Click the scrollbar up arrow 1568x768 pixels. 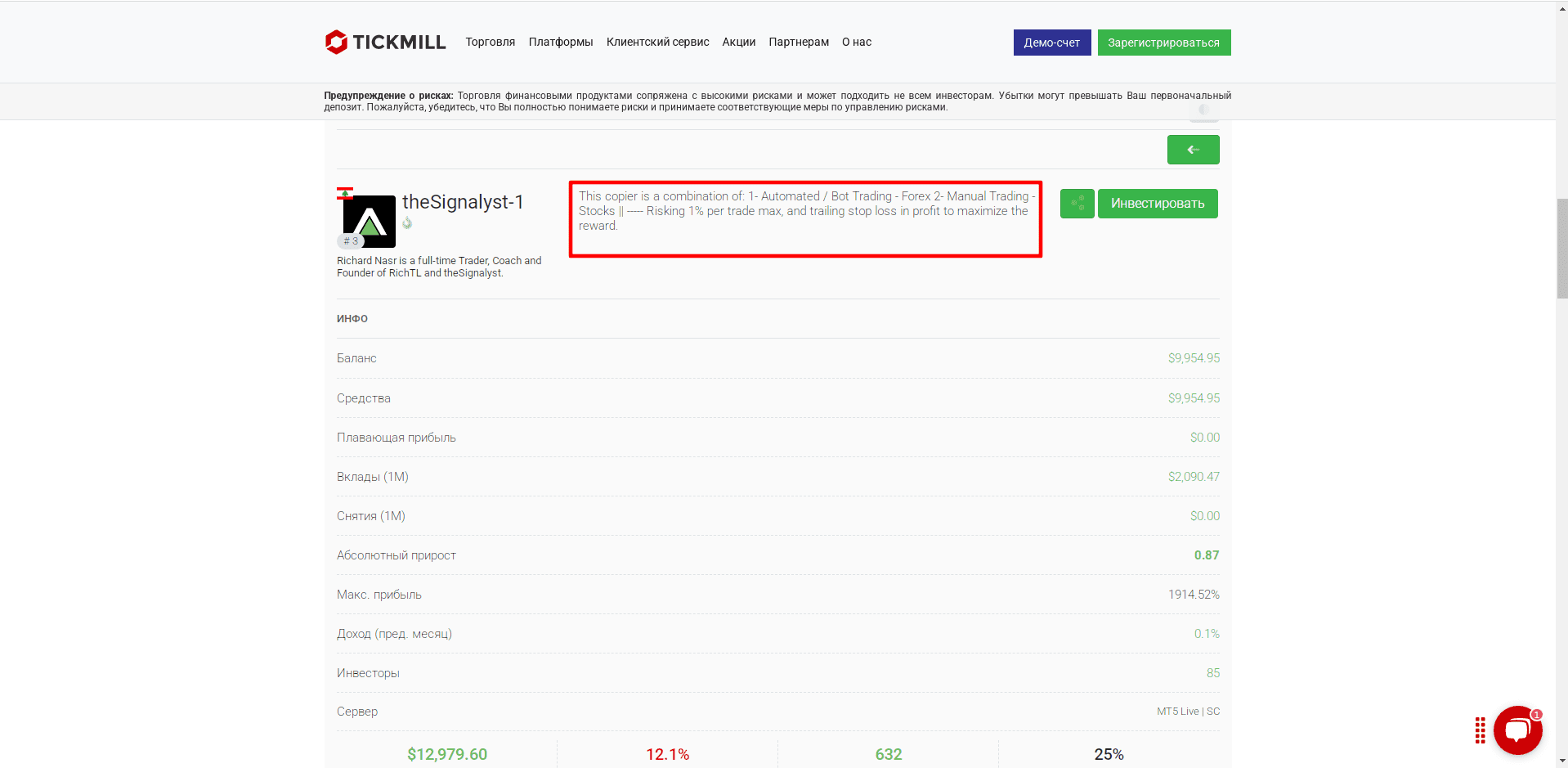tap(1561, 7)
